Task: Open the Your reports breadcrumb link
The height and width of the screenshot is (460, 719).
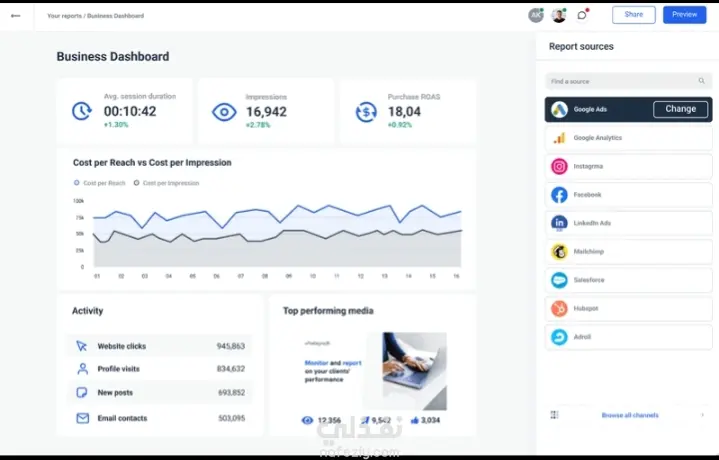Action: (x=64, y=16)
